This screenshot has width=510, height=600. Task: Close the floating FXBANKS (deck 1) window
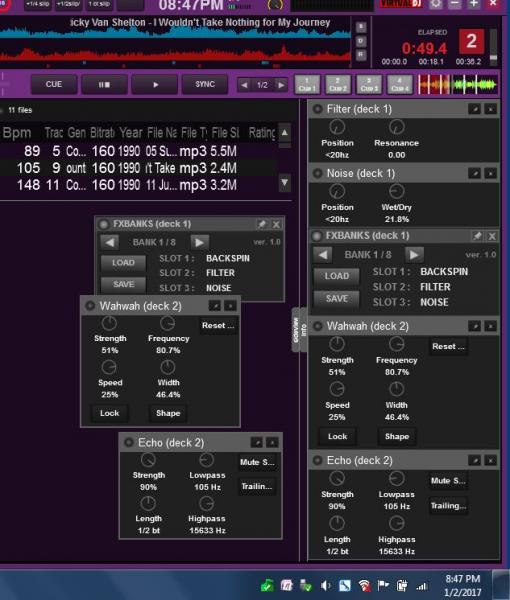point(276,224)
